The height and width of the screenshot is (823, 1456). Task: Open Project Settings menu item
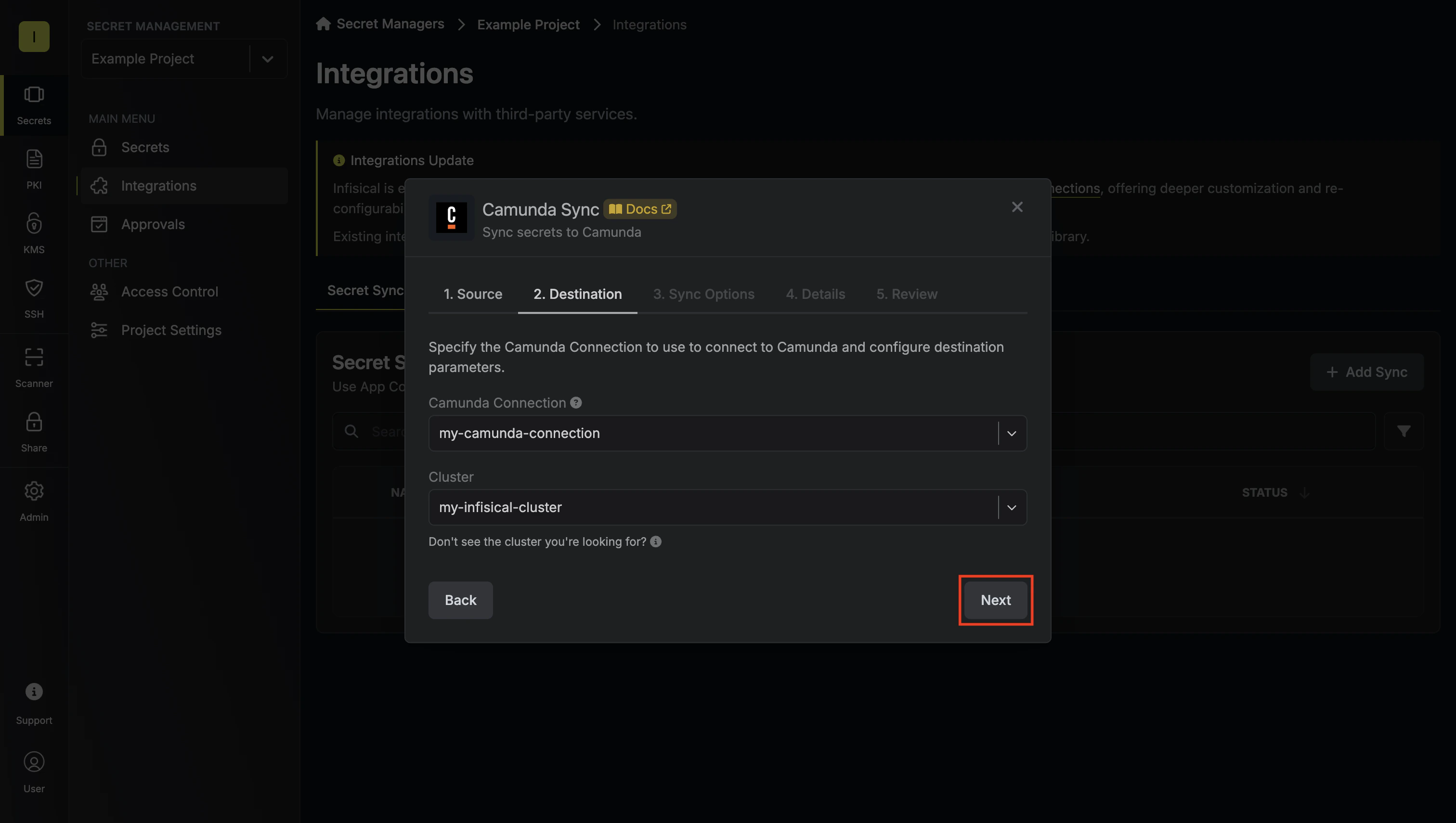click(184, 330)
